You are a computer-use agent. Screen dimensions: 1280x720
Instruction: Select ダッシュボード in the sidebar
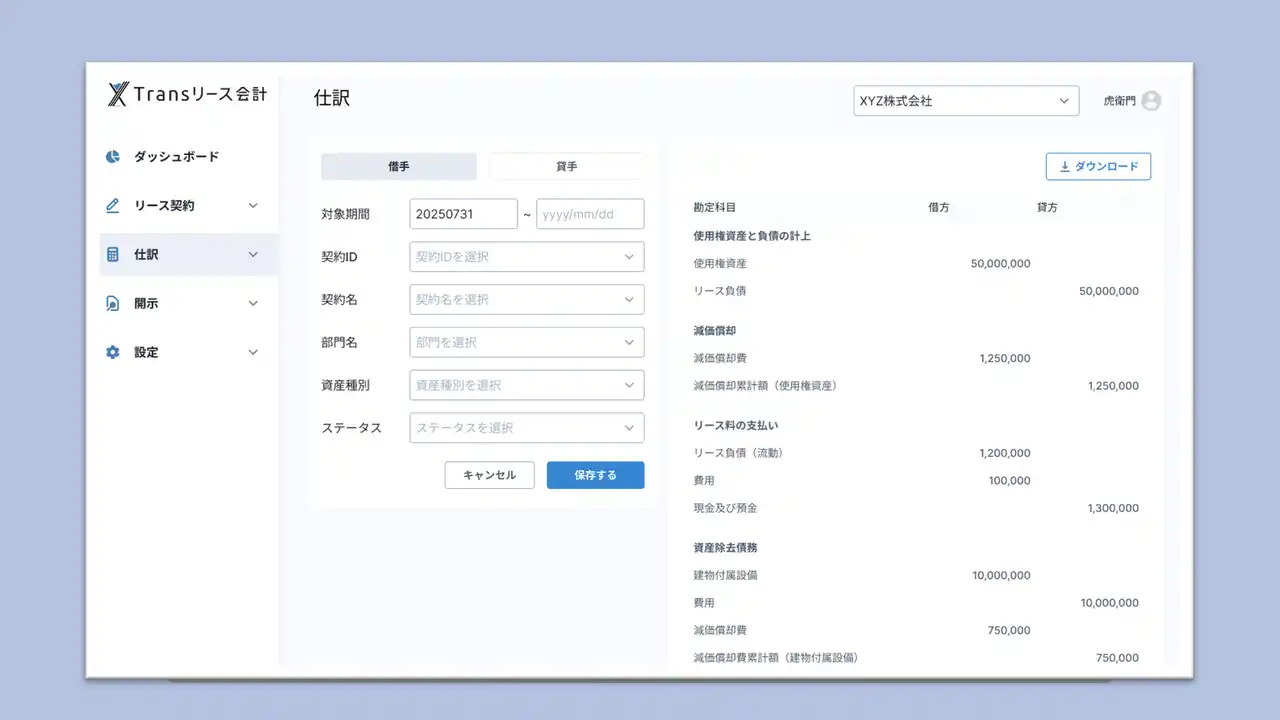(x=176, y=157)
